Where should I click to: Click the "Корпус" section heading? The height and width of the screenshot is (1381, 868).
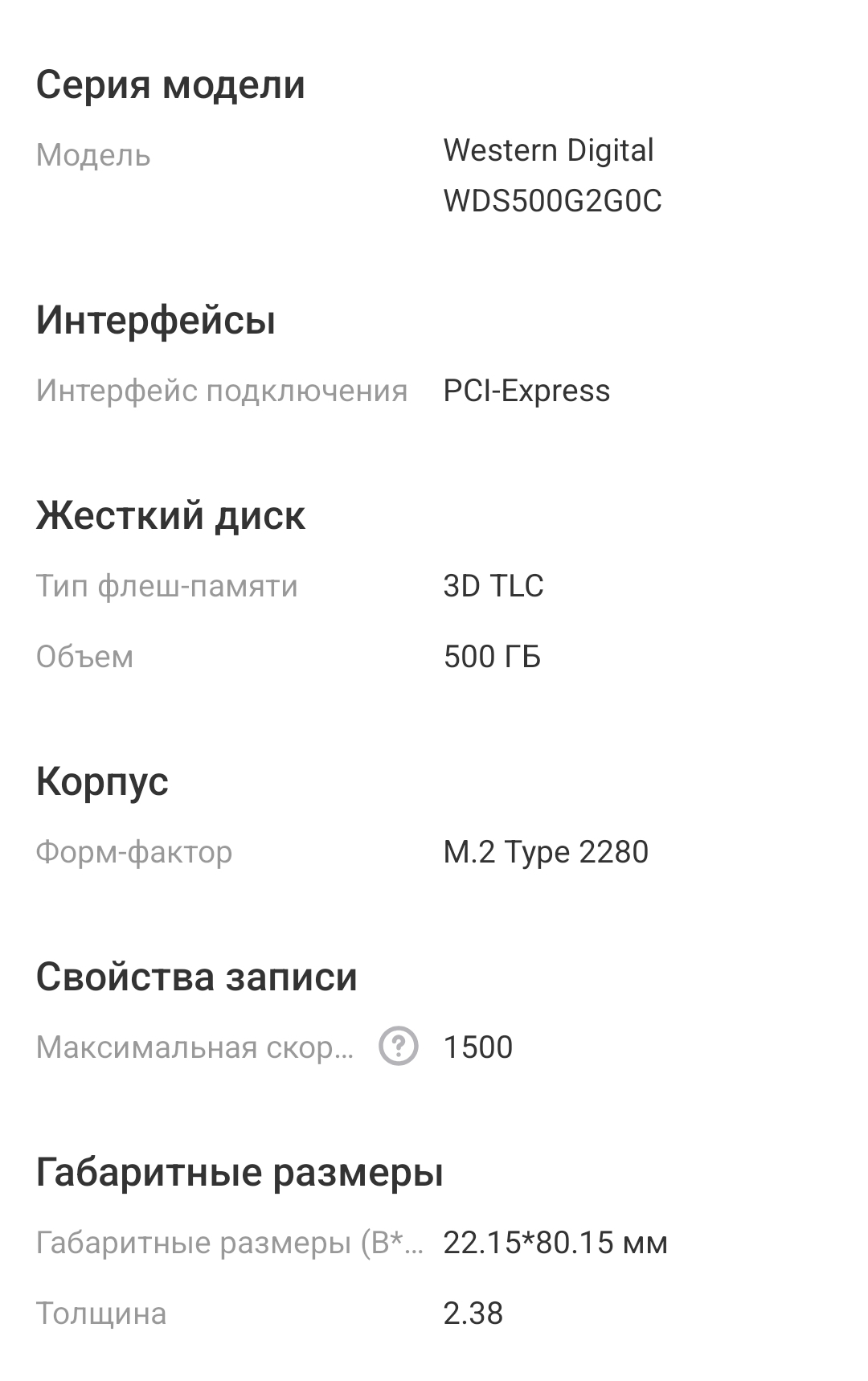[x=102, y=781]
